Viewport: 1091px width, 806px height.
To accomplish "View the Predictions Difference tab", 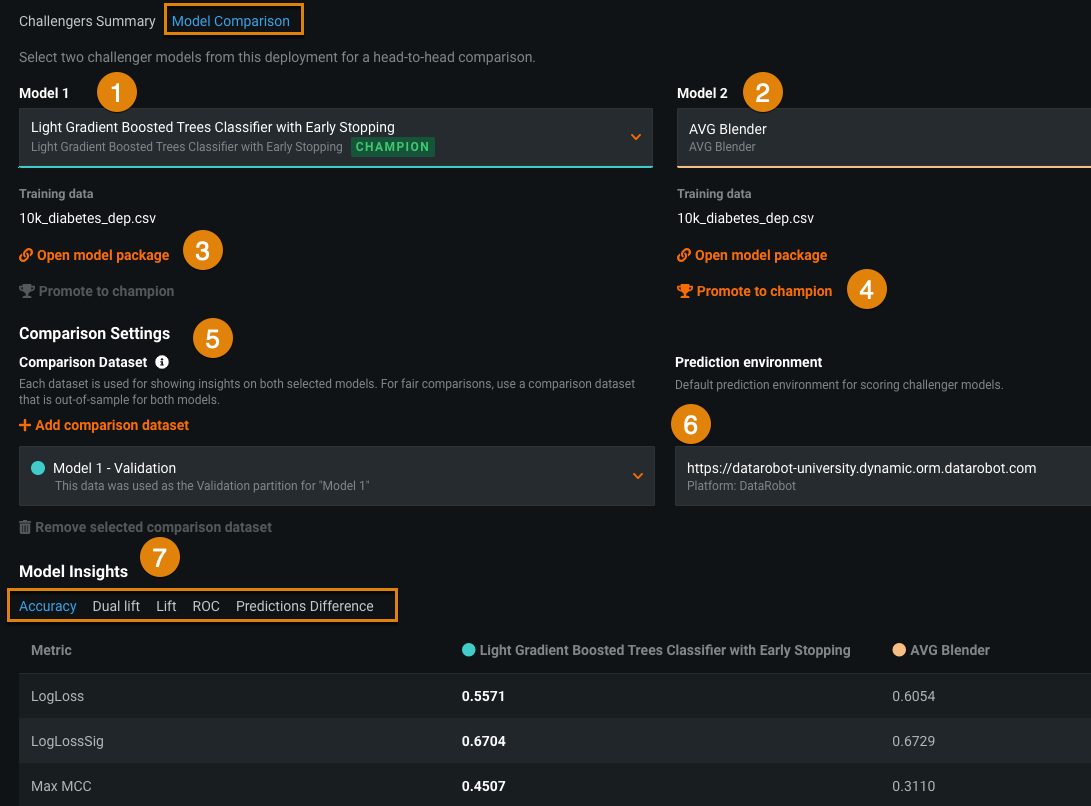I will click(x=304, y=606).
